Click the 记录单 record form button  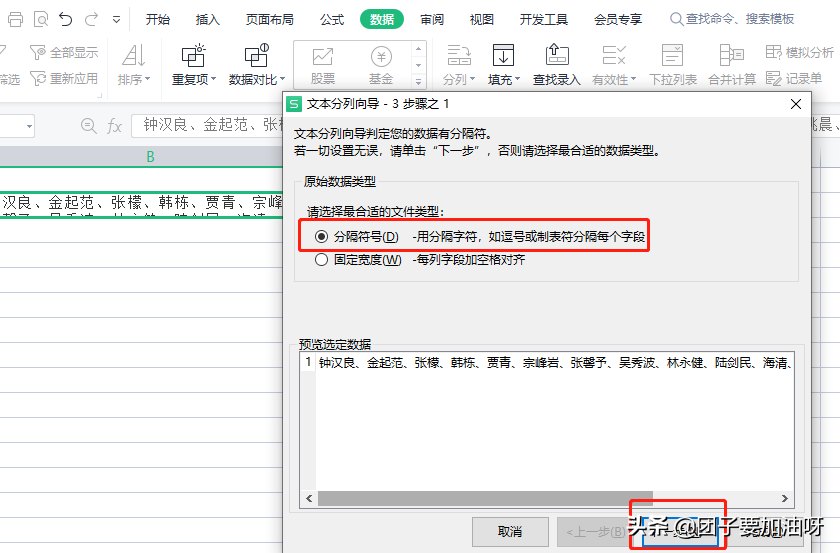click(794, 79)
